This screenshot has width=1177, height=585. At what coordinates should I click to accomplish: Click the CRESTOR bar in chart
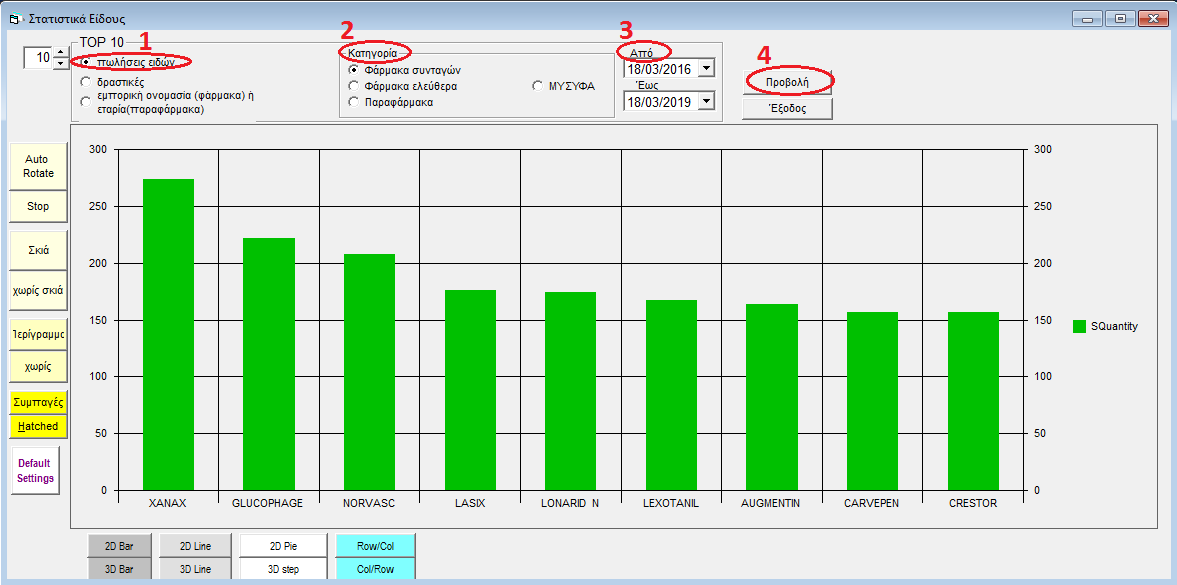pos(974,401)
